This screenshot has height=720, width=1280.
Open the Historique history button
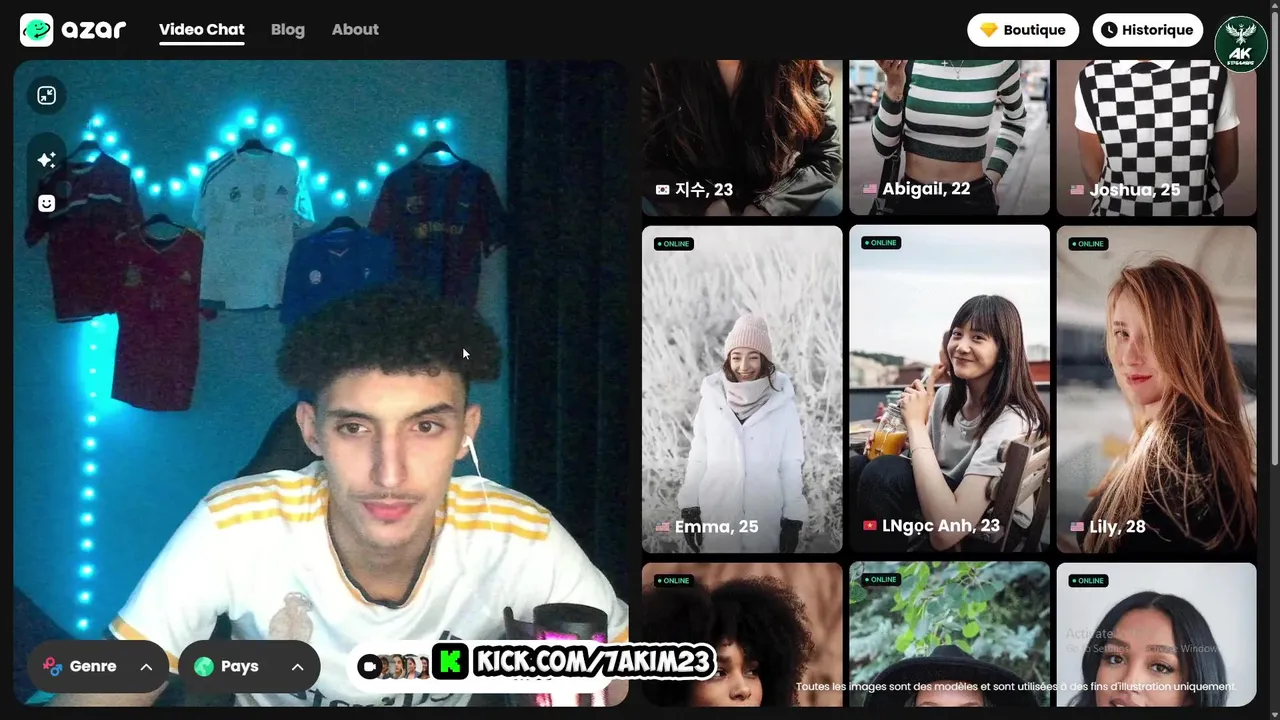(1148, 30)
